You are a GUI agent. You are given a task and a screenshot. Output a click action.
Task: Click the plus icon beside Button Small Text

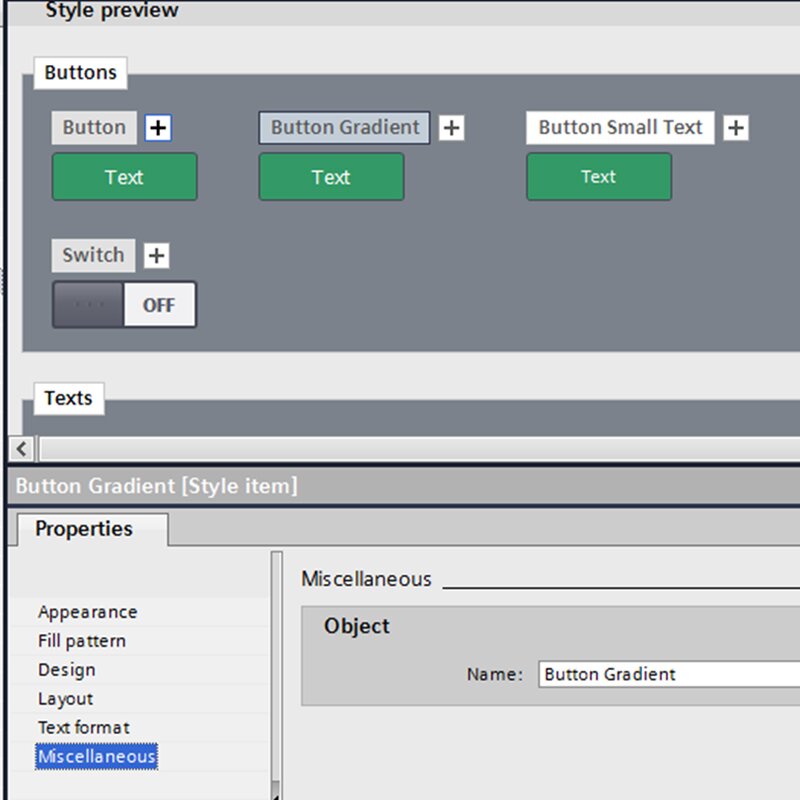click(x=736, y=128)
